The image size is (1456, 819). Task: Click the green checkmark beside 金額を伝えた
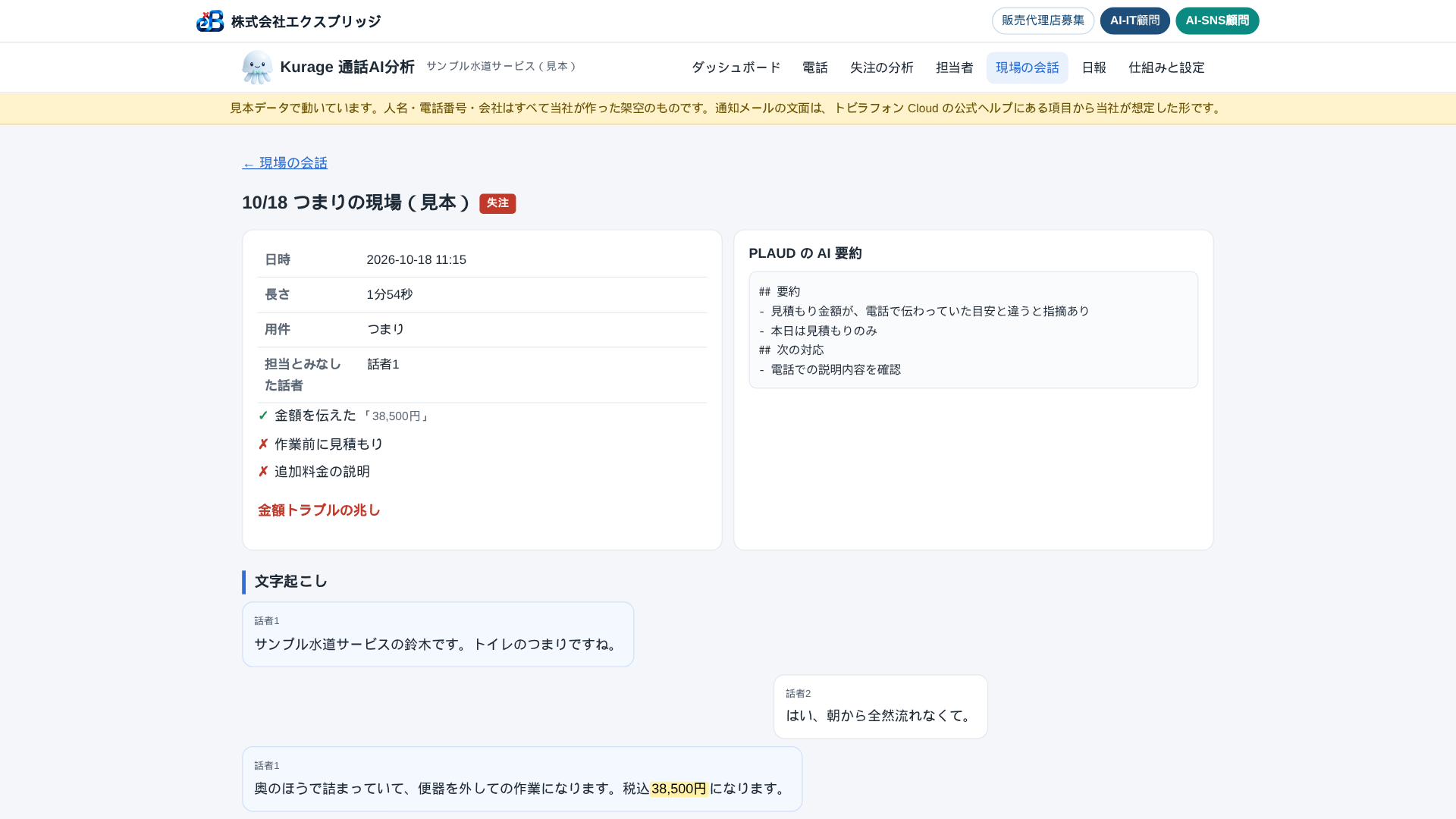263,416
